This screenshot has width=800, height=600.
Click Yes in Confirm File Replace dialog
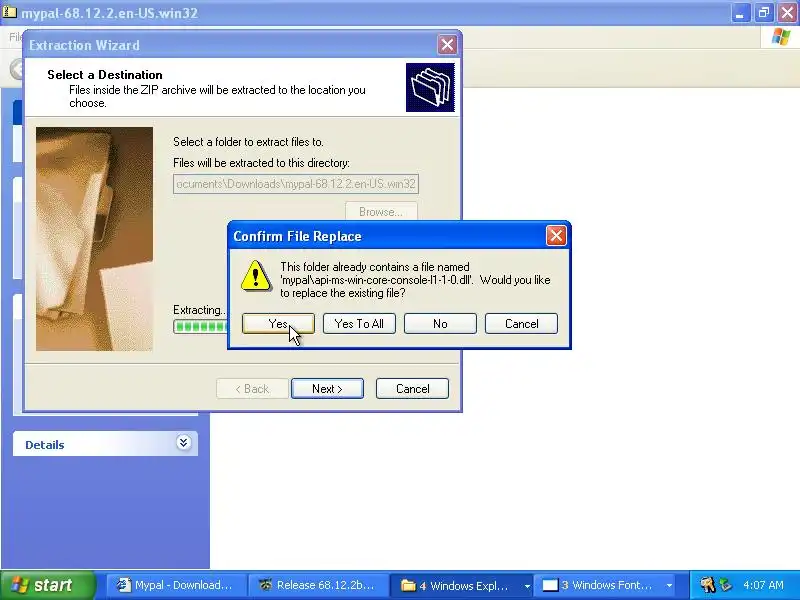coord(278,323)
